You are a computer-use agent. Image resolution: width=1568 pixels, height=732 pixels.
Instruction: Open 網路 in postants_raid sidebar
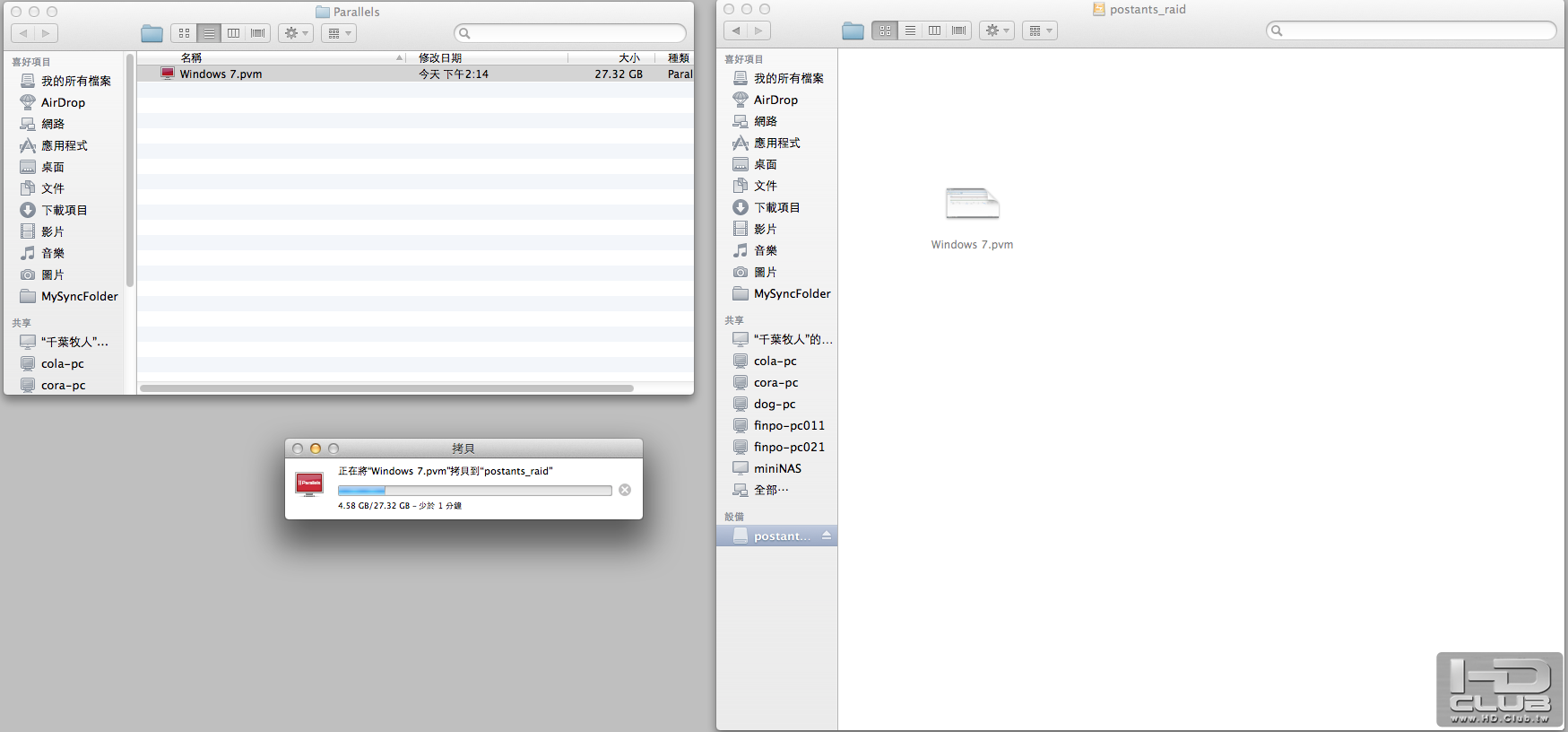(x=756, y=121)
